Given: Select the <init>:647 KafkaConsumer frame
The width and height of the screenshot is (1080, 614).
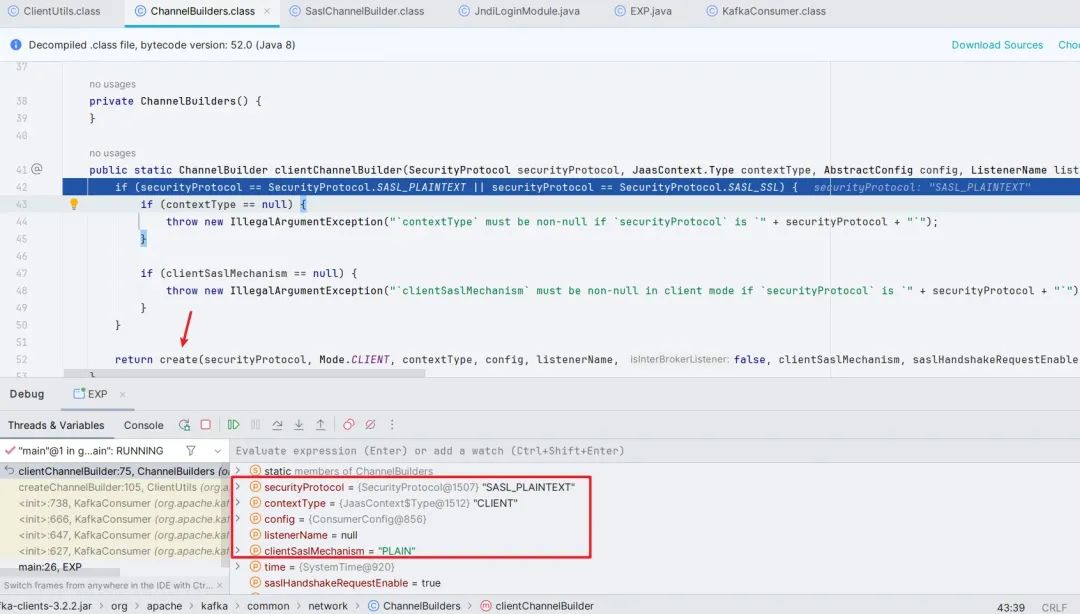Looking at the screenshot, I should (114, 535).
